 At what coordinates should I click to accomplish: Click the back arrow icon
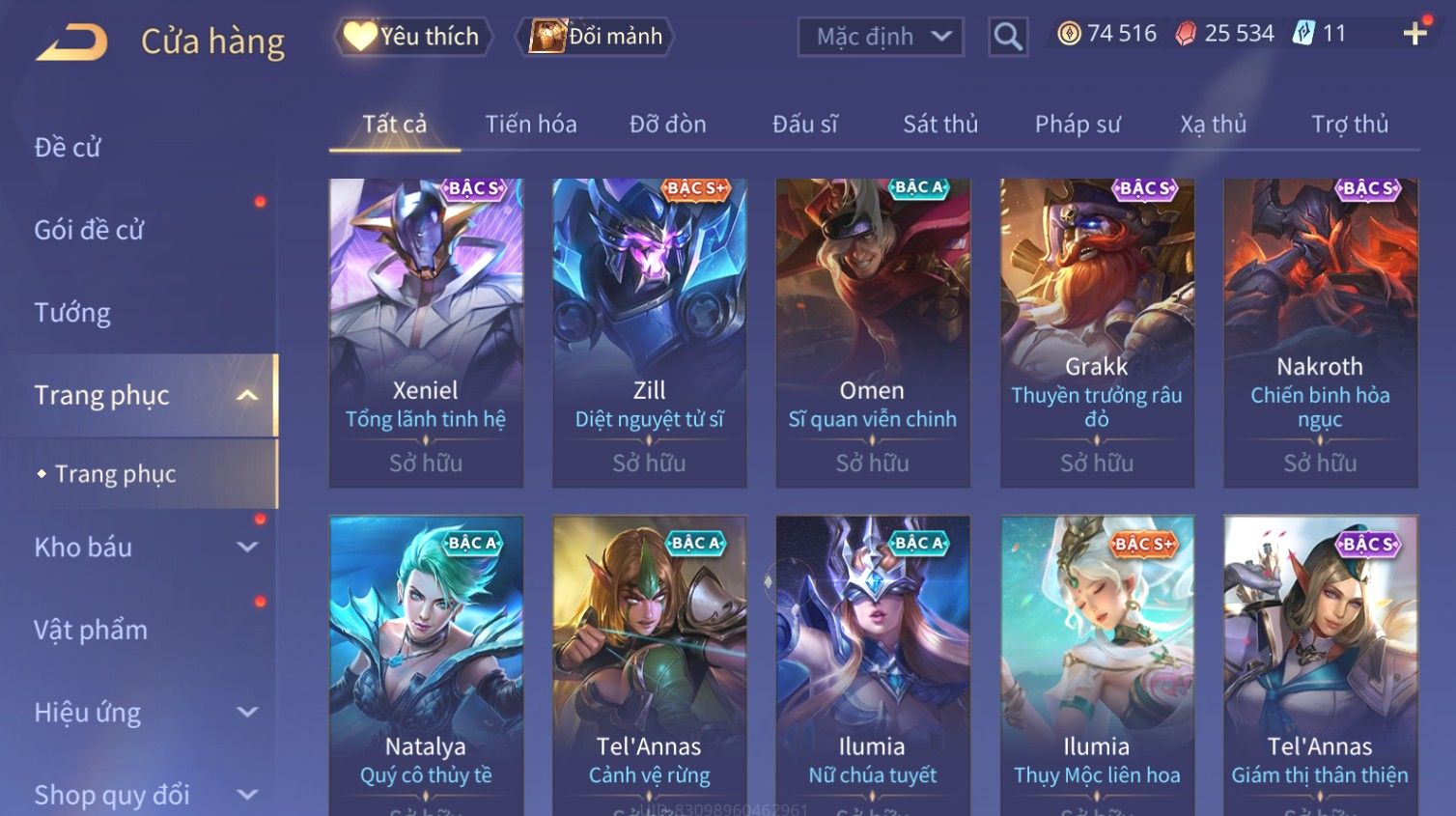coord(72,42)
